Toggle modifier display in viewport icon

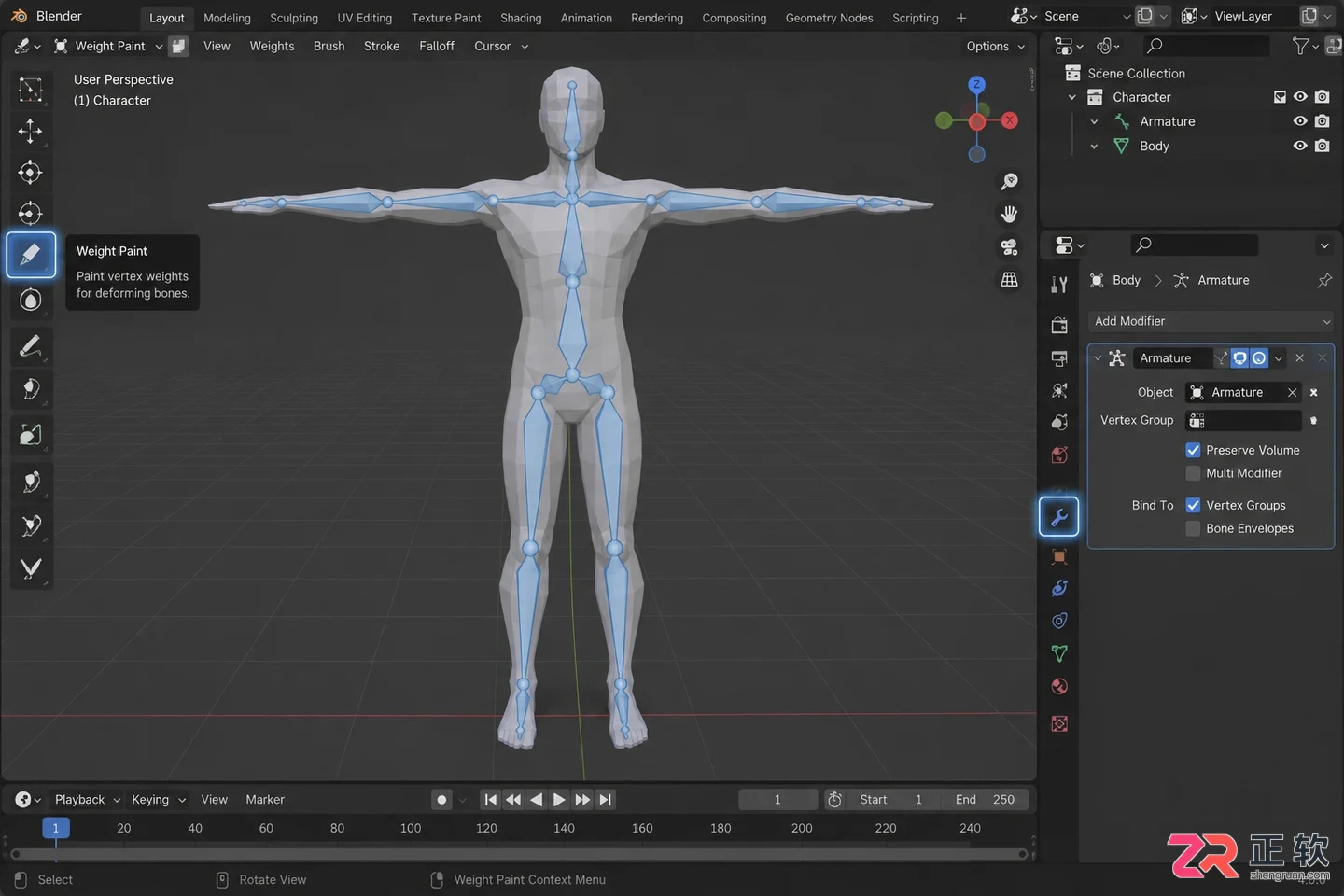[x=1239, y=358]
